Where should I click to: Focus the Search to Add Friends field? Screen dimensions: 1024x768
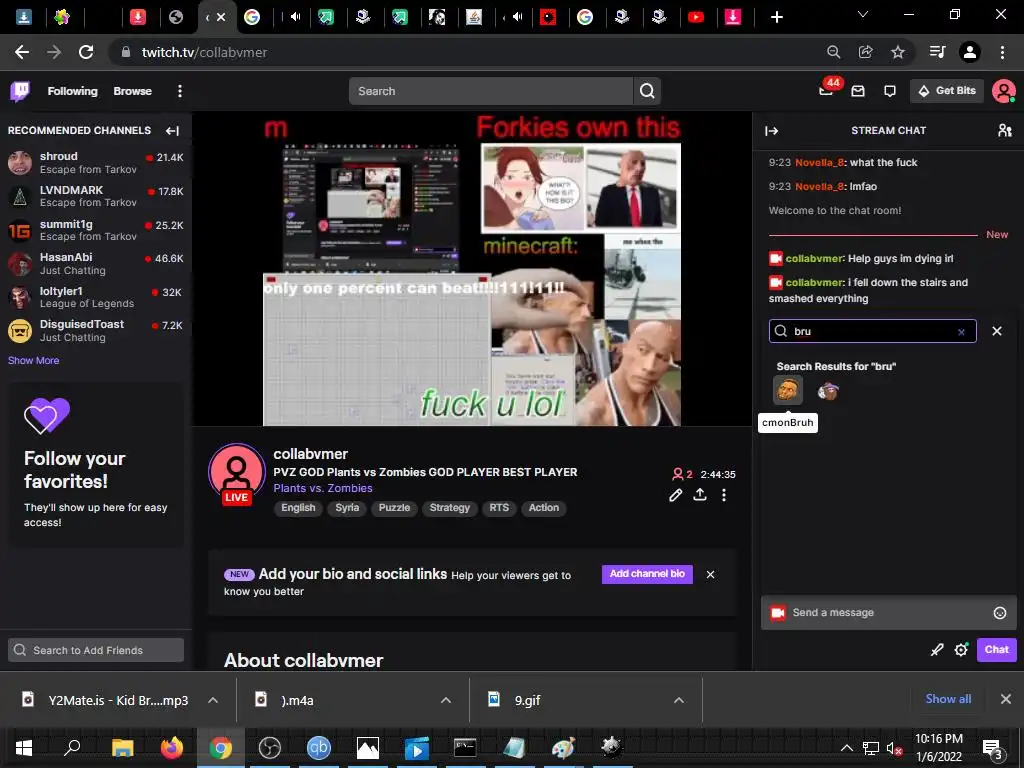(x=96, y=650)
